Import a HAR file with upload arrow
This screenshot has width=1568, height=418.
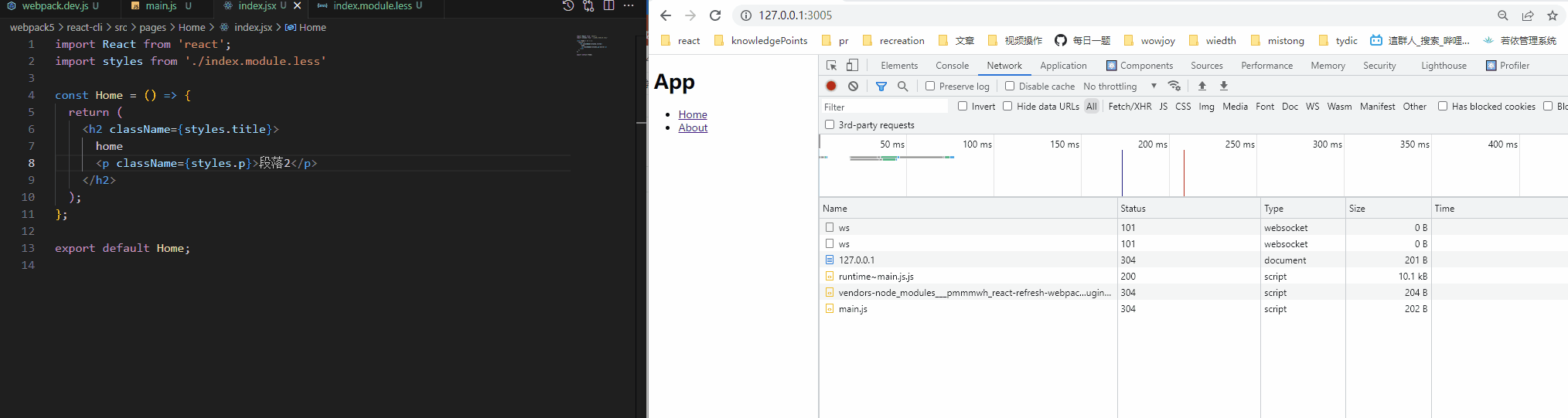click(x=1202, y=86)
